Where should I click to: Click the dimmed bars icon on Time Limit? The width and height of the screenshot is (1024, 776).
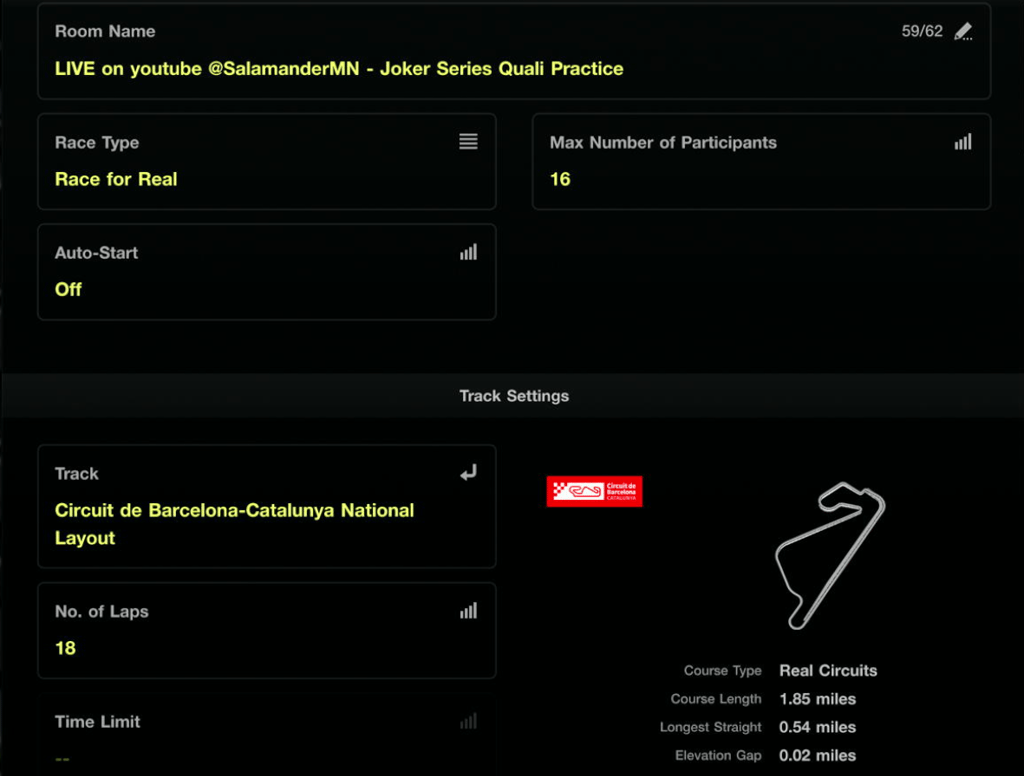(x=468, y=721)
